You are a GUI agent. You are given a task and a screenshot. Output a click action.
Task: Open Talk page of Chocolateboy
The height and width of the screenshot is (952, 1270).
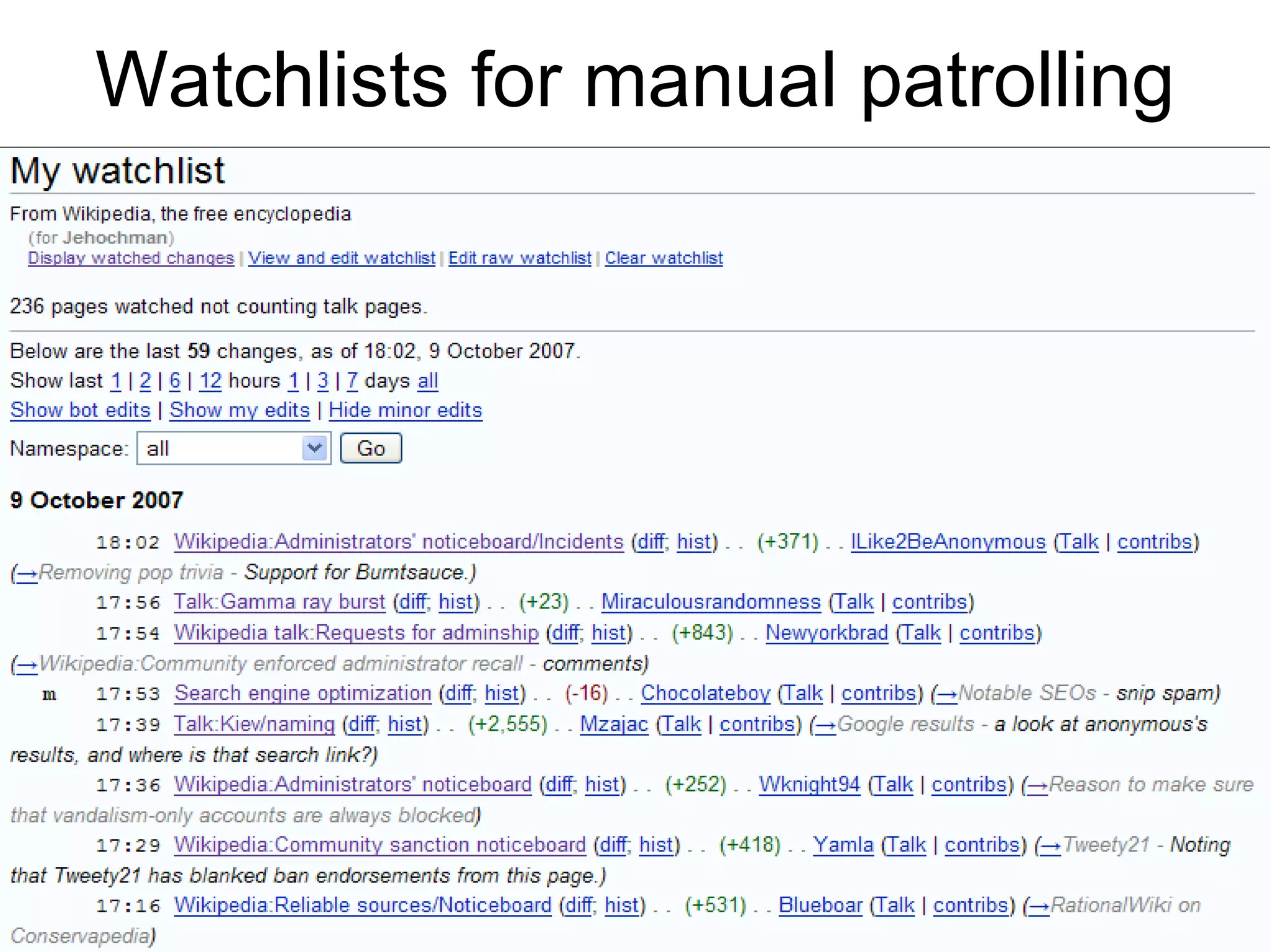(804, 693)
